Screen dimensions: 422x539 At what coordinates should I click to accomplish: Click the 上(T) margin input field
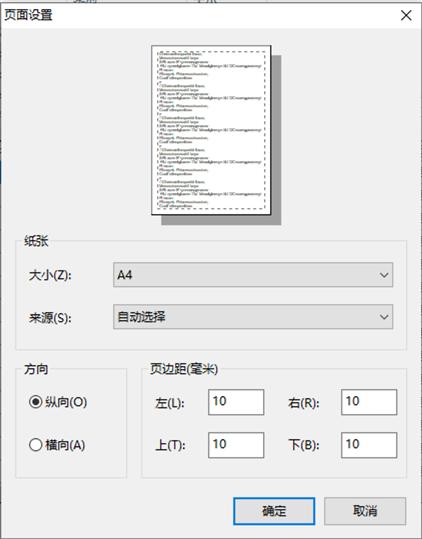pyautogui.click(x=236, y=445)
